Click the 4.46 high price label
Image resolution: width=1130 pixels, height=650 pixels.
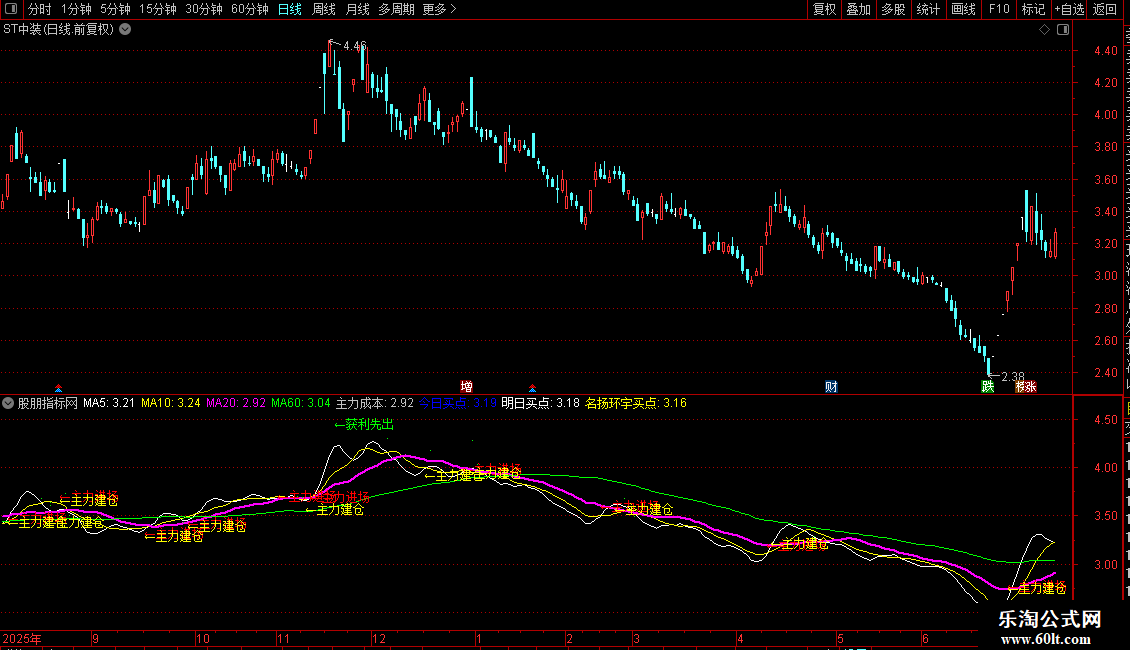click(x=355, y=46)
